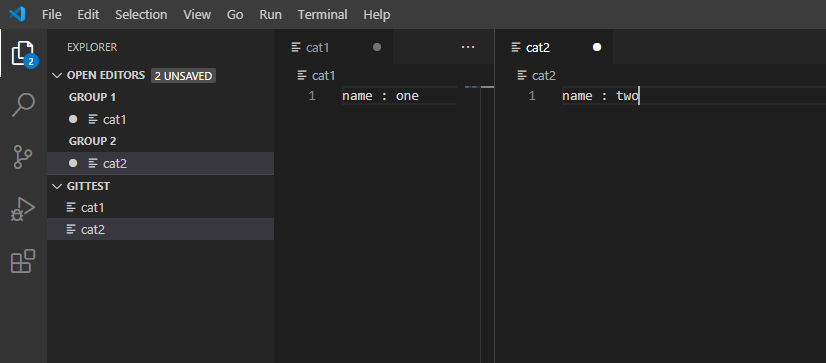
Task: Open cat1 file in GITTEST folder
Action: click(x=160, y=208)
